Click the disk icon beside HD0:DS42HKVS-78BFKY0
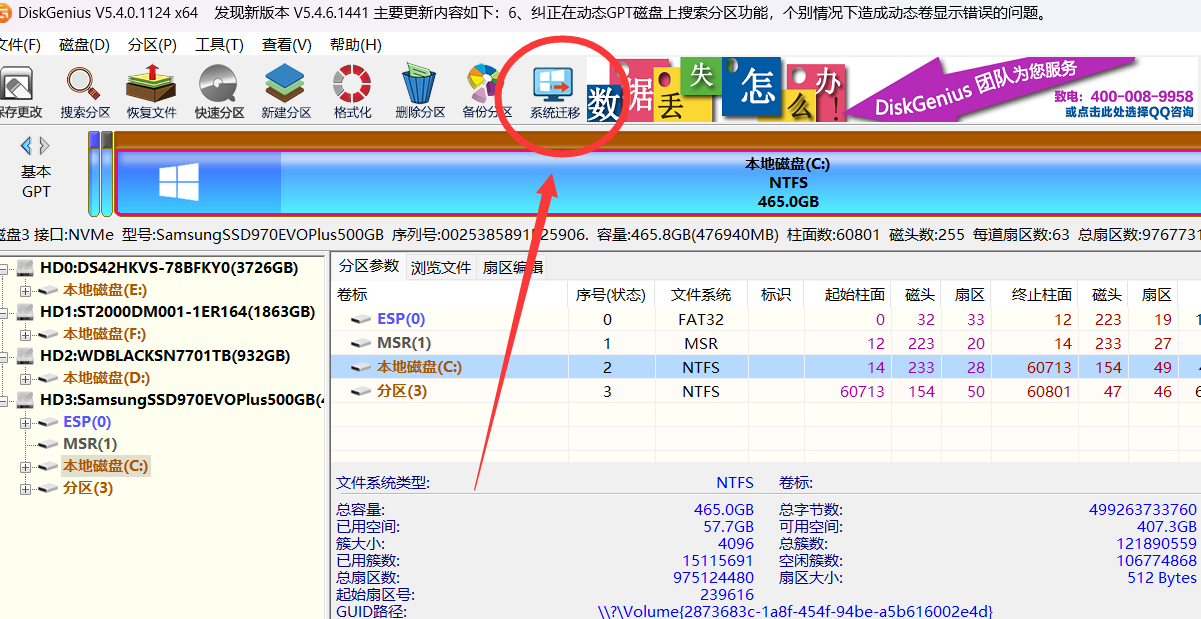Screen dimensions: 1201x619 tap(26, 269)
